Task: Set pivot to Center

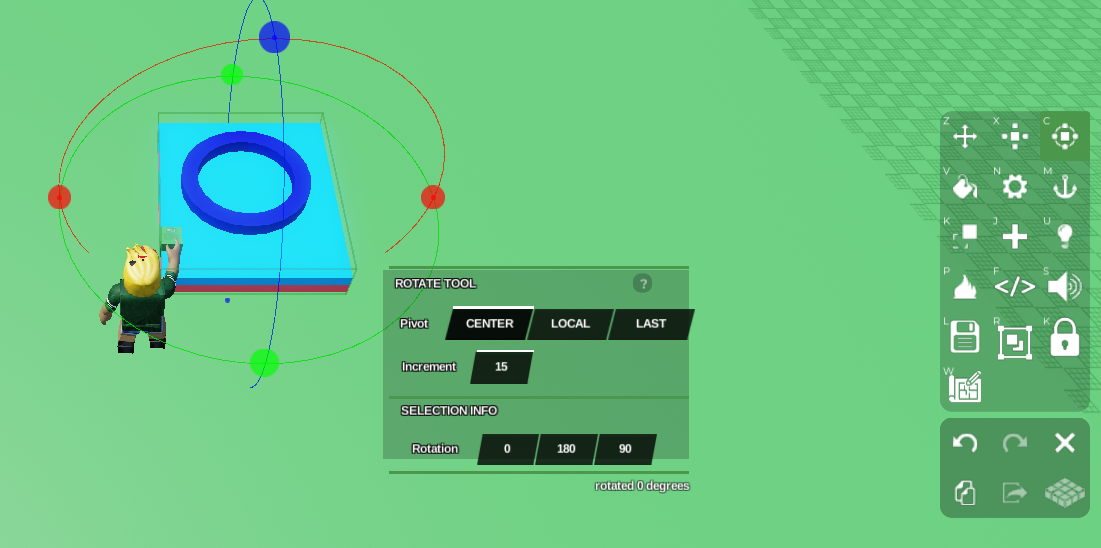Action: 489,324
